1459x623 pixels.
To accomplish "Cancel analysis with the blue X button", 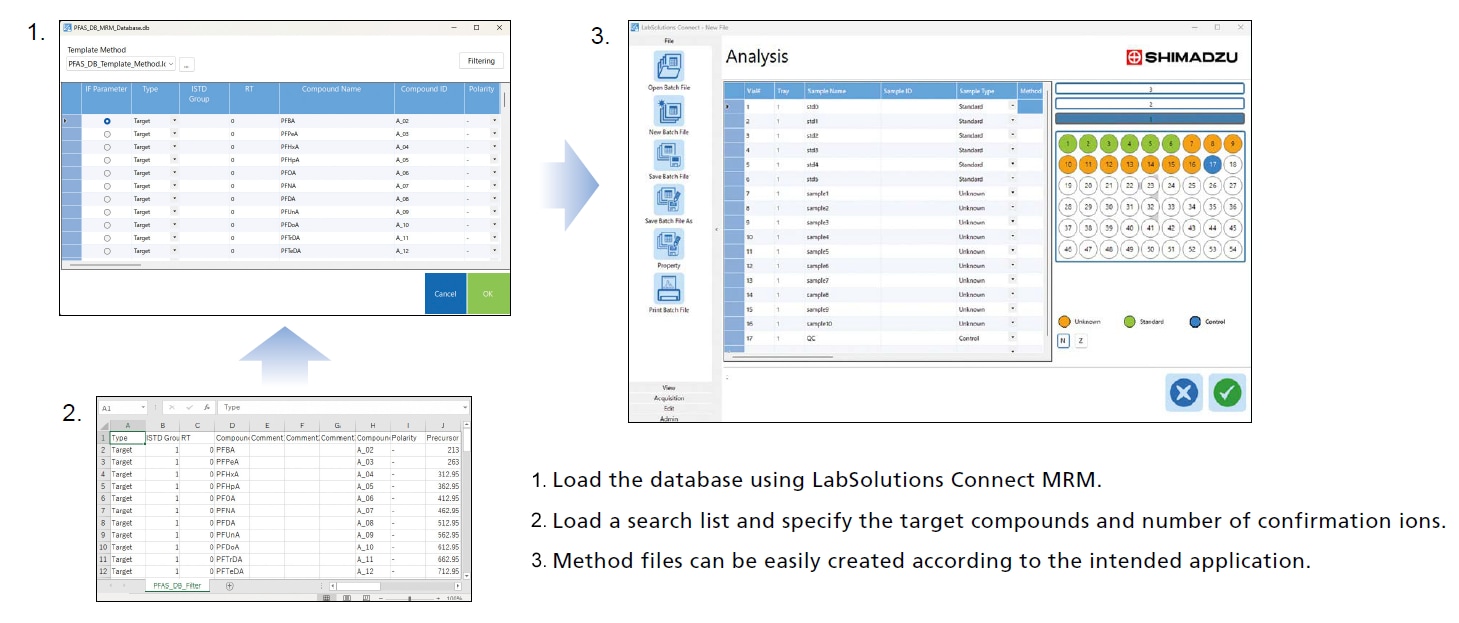I will [1184, 393].
